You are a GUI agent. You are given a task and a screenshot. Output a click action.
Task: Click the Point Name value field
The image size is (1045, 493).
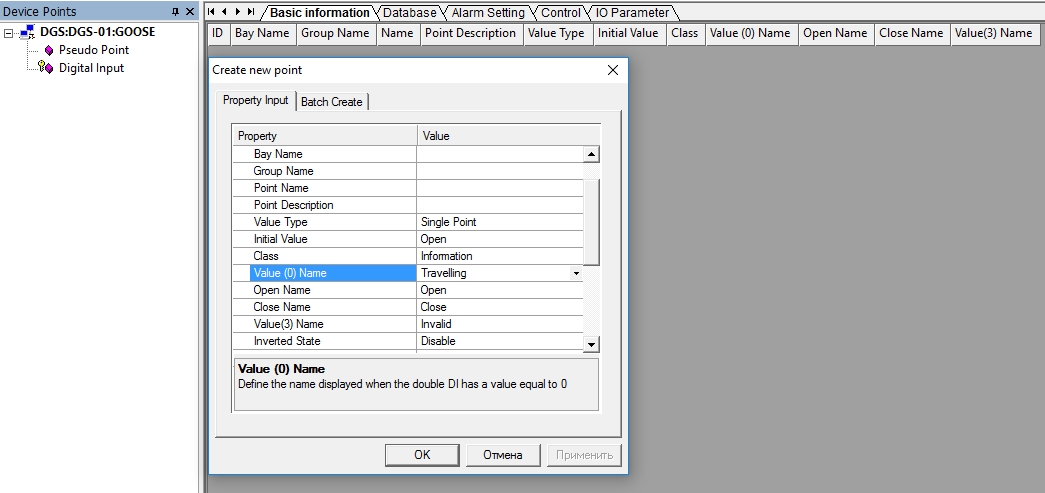tap(500, 188)
